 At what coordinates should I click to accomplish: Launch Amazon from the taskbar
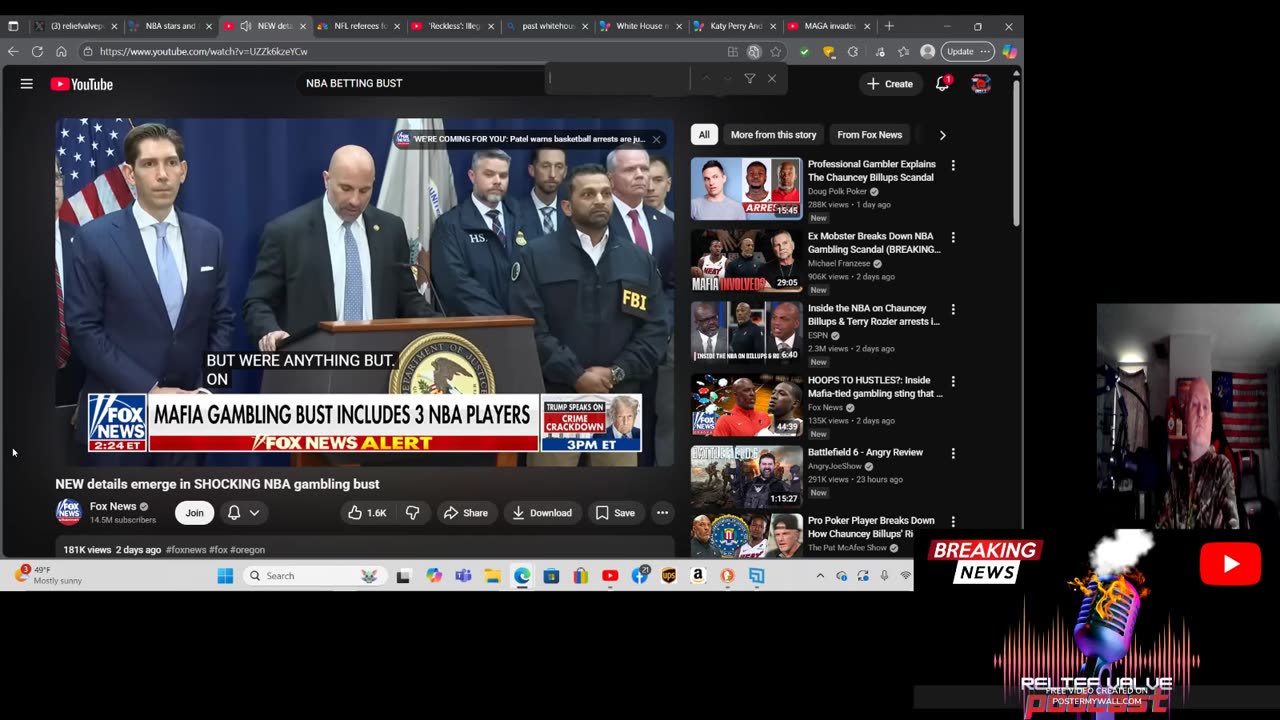(x=698, y=576)
